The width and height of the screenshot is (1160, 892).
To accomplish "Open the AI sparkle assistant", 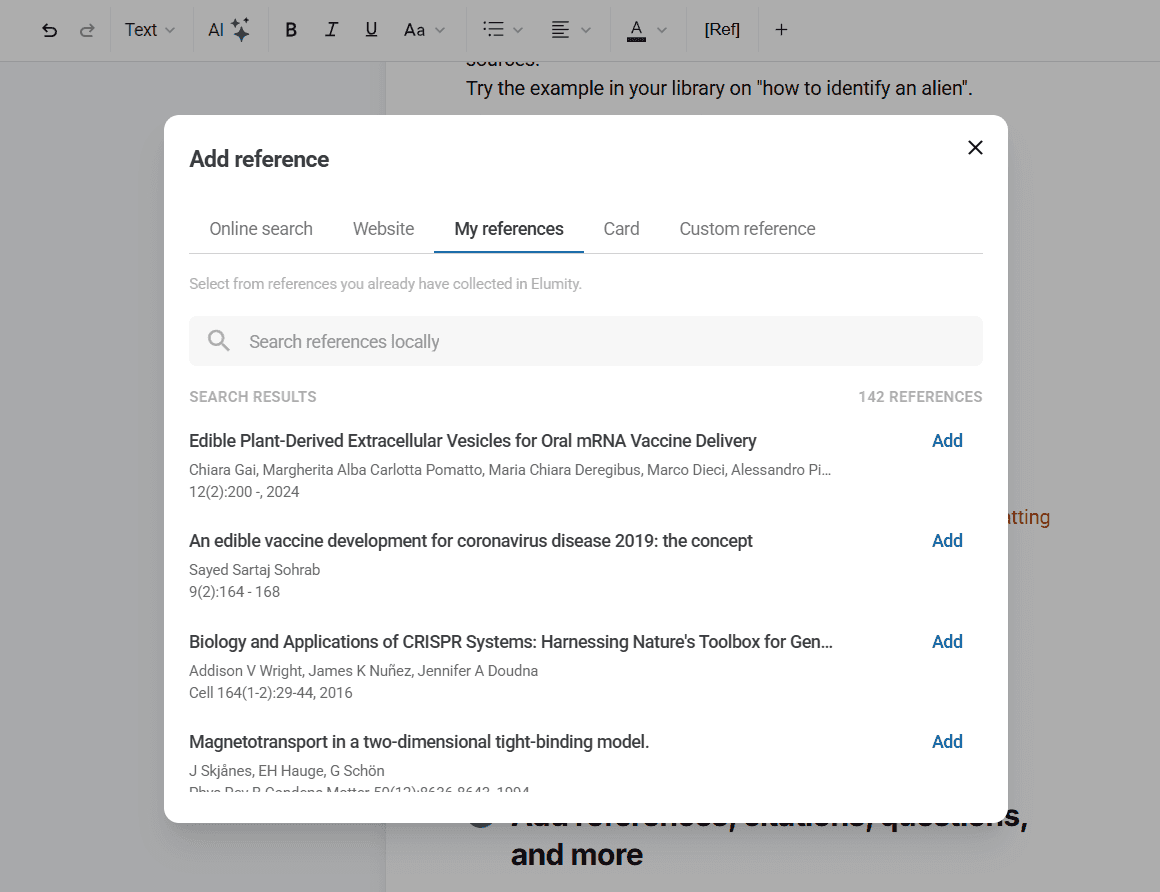I will [x=229, y=30].
